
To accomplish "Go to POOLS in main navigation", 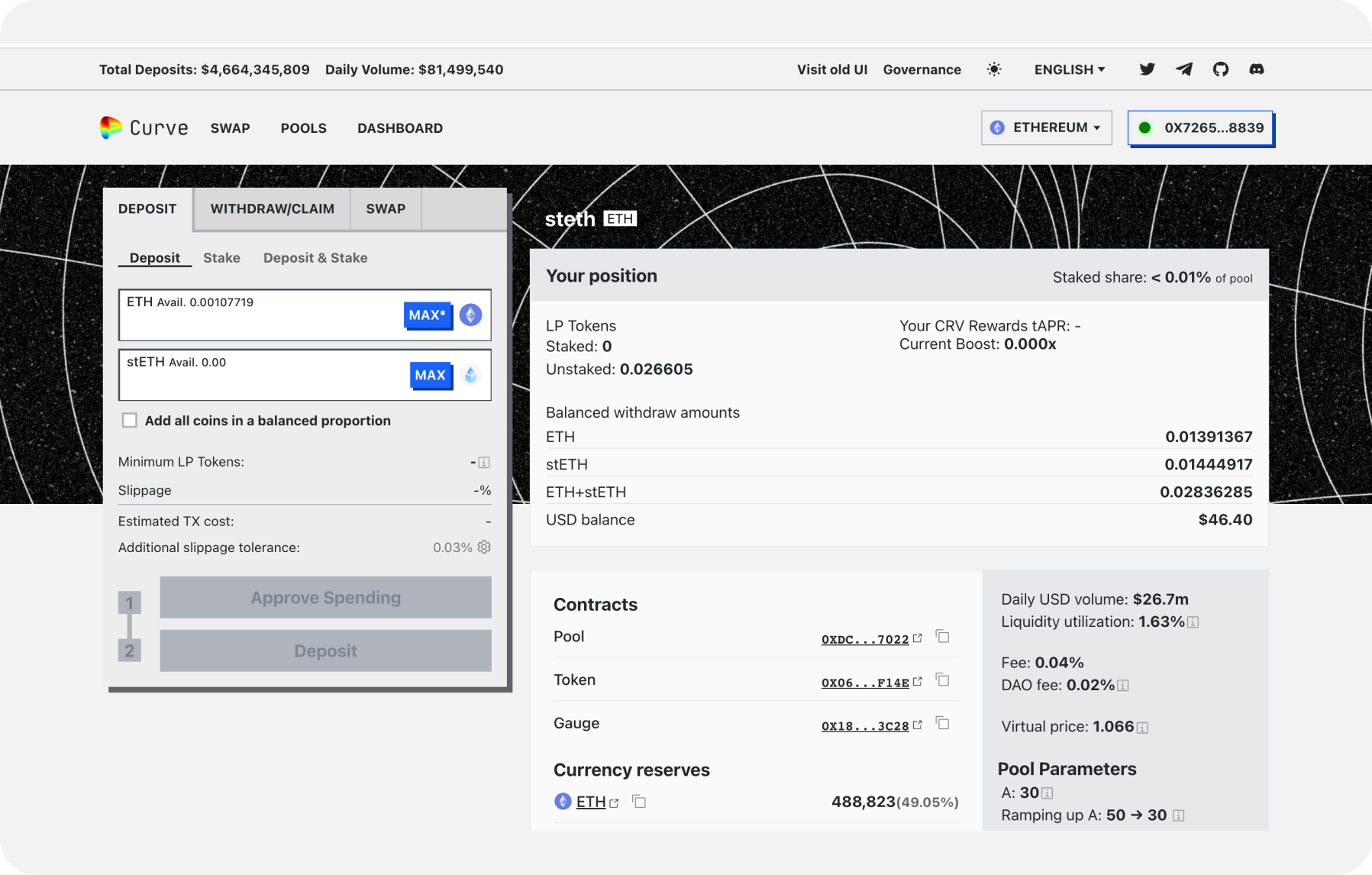I will (x=304, y=128).
